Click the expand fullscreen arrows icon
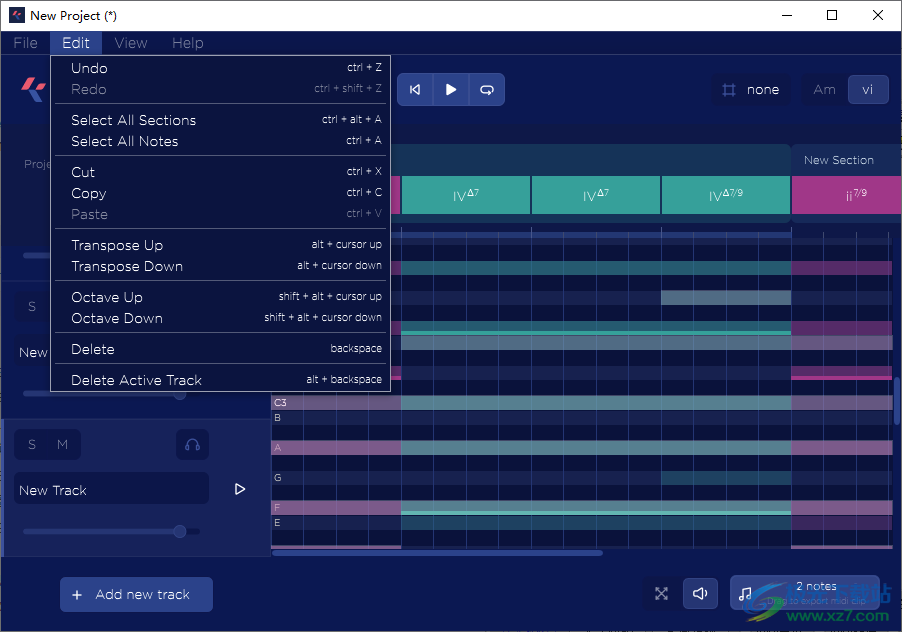 coord(661,594)
